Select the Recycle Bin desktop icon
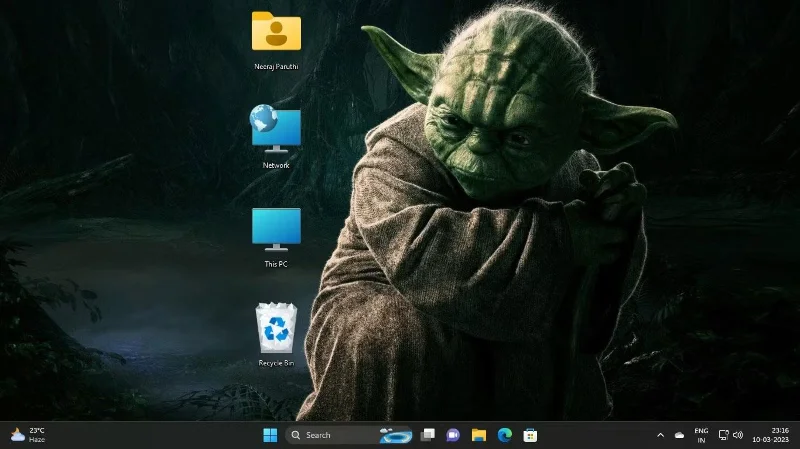Screen dimensions: 800x449 click(x=276, y=328)
